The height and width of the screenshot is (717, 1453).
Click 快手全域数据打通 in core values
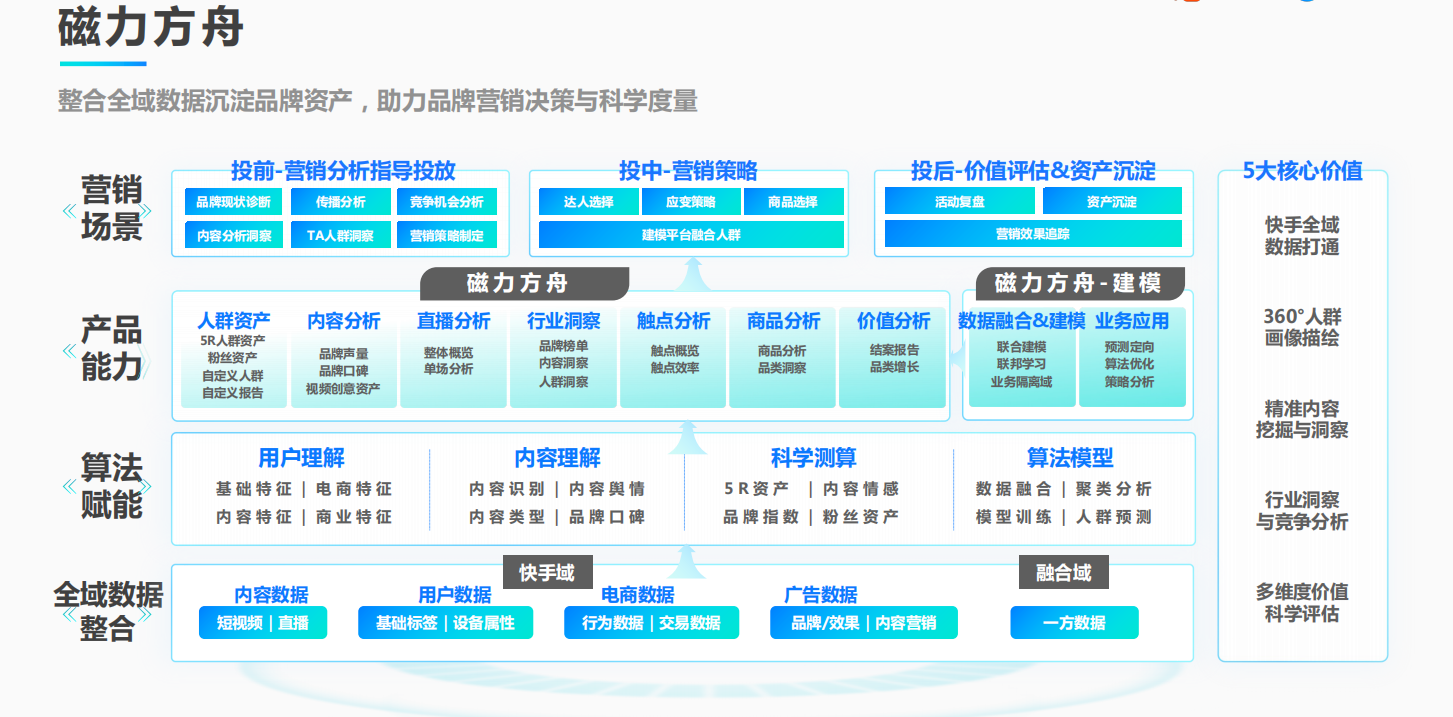pos(1302,236)
